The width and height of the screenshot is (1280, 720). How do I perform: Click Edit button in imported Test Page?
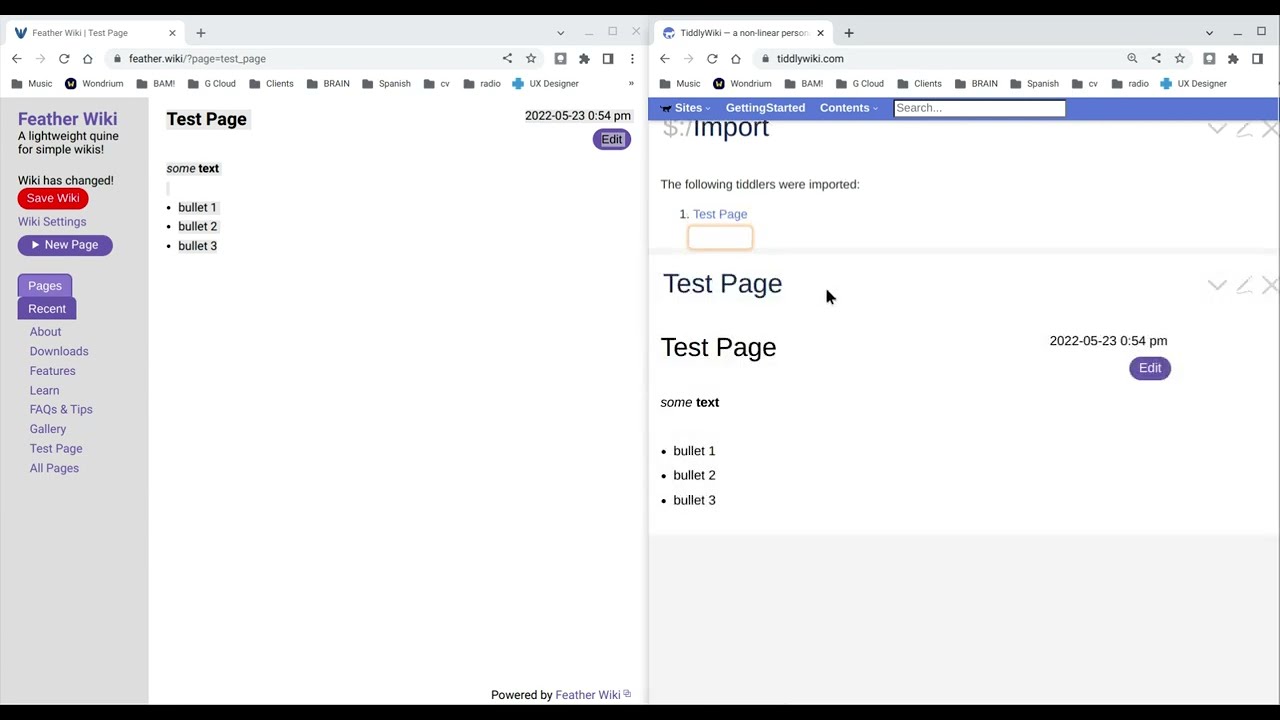click(x=1150, y=368)
